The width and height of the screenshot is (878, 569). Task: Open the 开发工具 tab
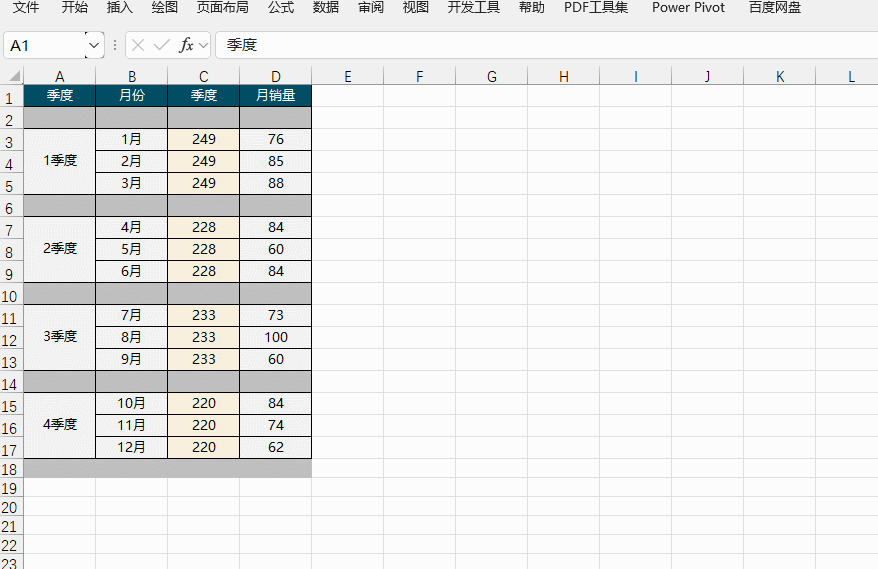coord(474,7)
